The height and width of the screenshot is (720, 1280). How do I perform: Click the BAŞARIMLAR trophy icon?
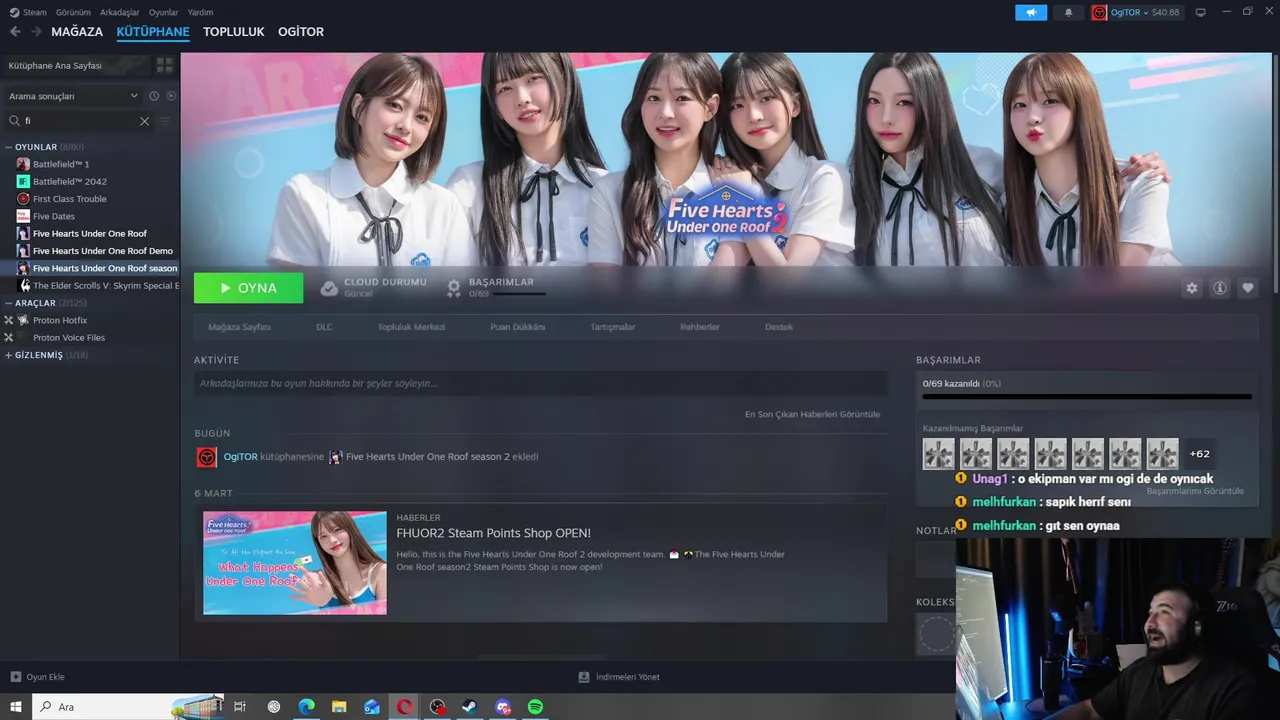coord(454,288)
